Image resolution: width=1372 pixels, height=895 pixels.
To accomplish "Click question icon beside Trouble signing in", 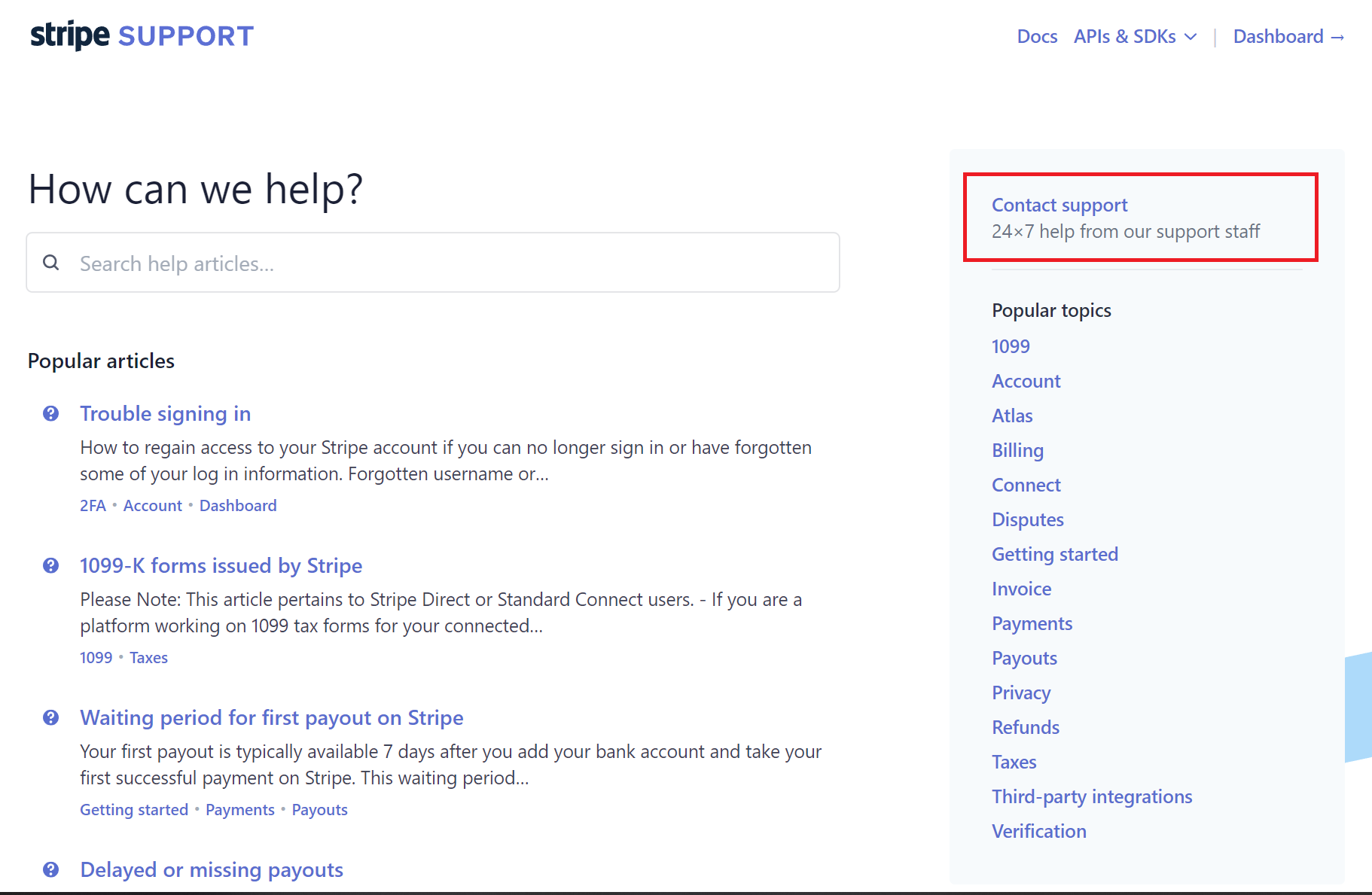I will (x=51, y=413).
